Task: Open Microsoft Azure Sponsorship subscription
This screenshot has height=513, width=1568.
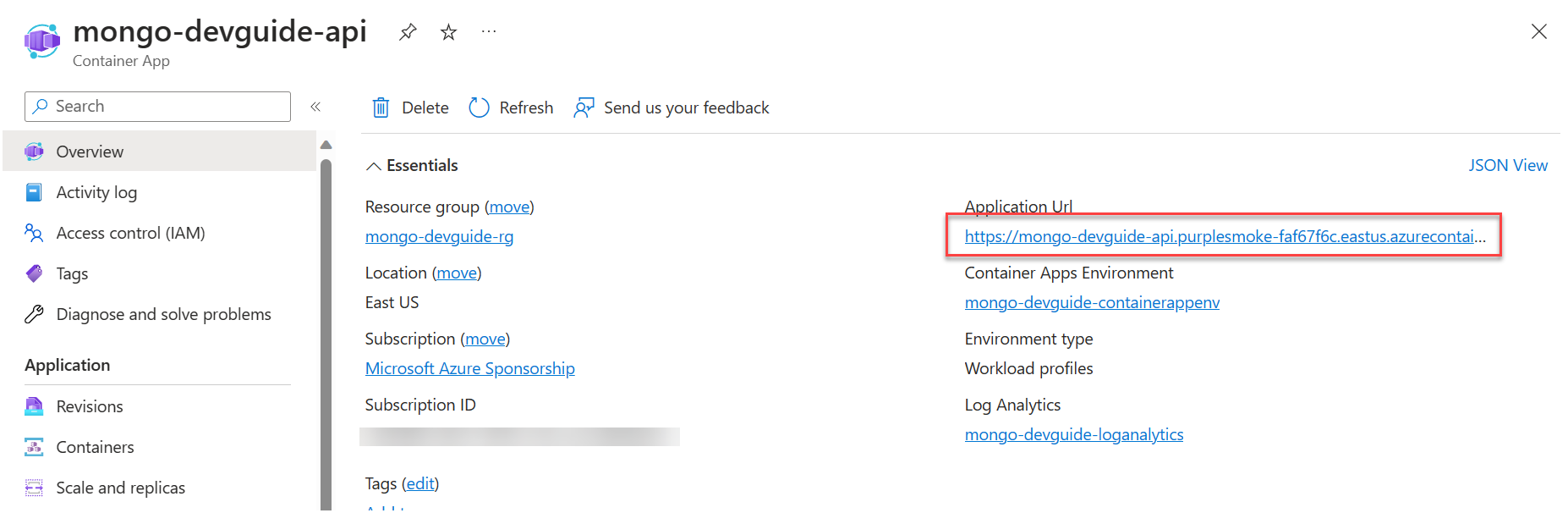Action: pyautogui.click(x=470, y=368)
